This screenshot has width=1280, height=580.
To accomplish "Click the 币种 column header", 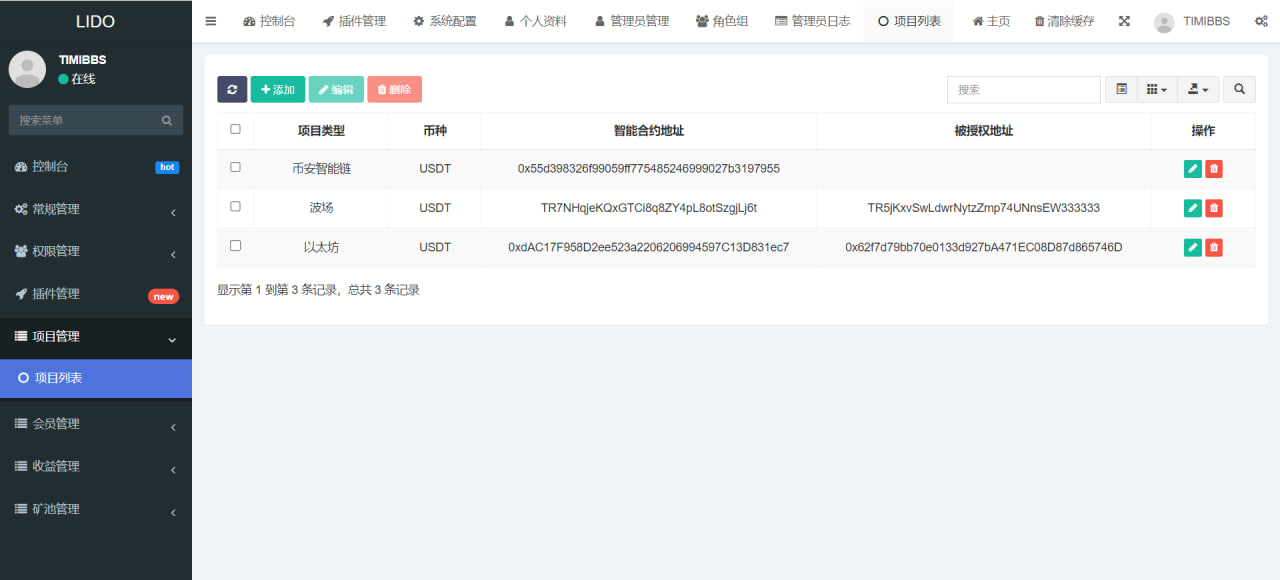I will 435,131.
